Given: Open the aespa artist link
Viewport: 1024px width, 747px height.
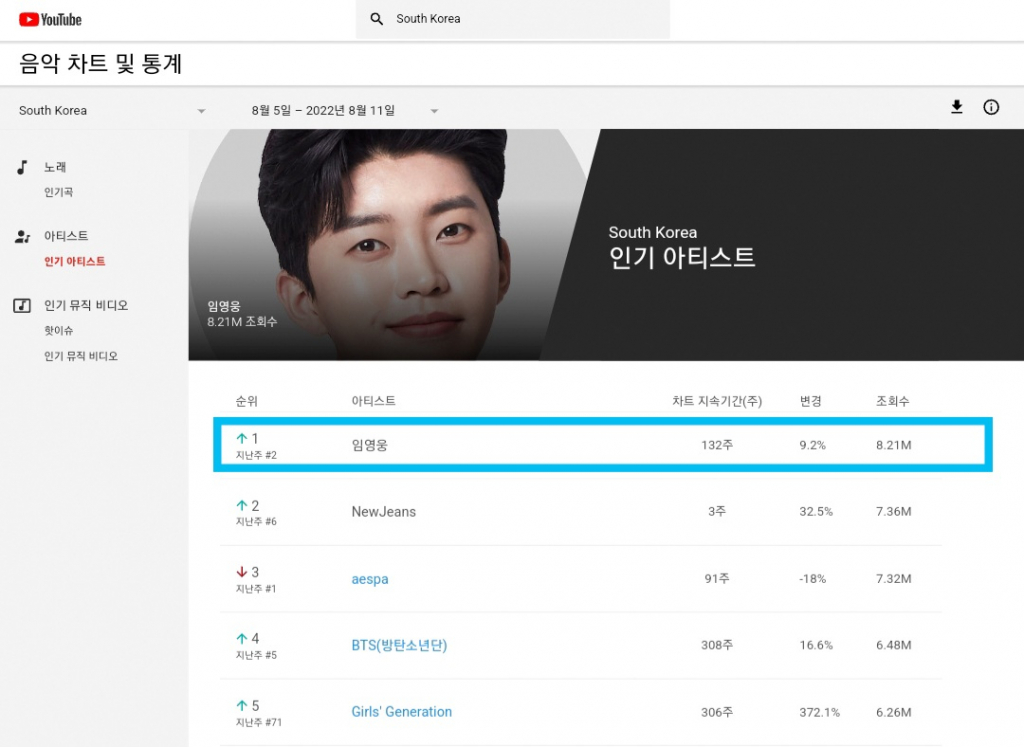Looking at the screenshot, I should (x=369, y=579).
